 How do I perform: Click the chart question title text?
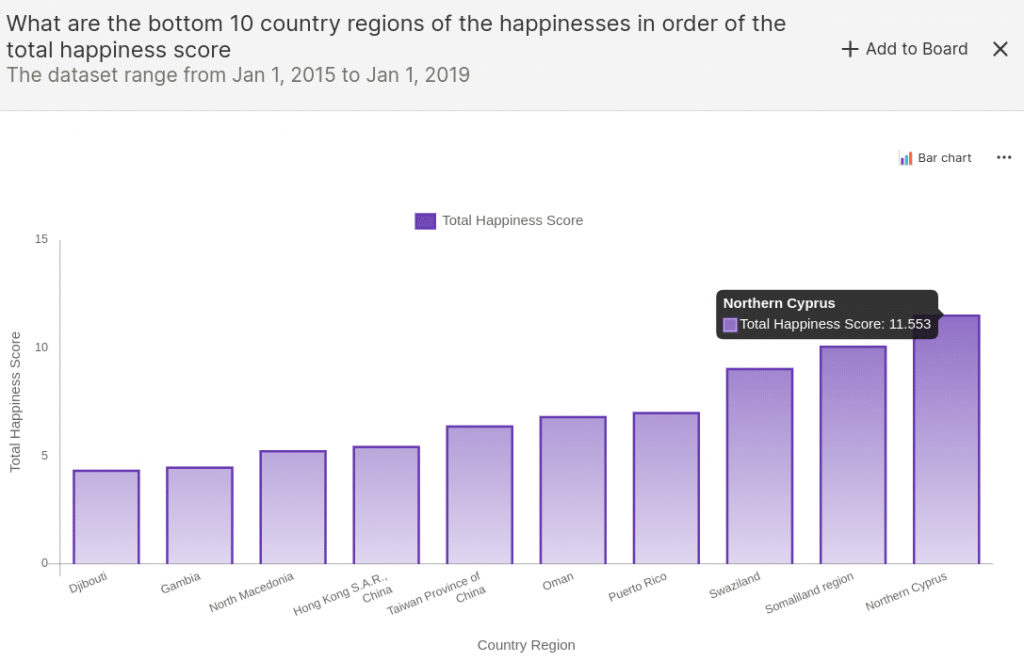point(396,36)
